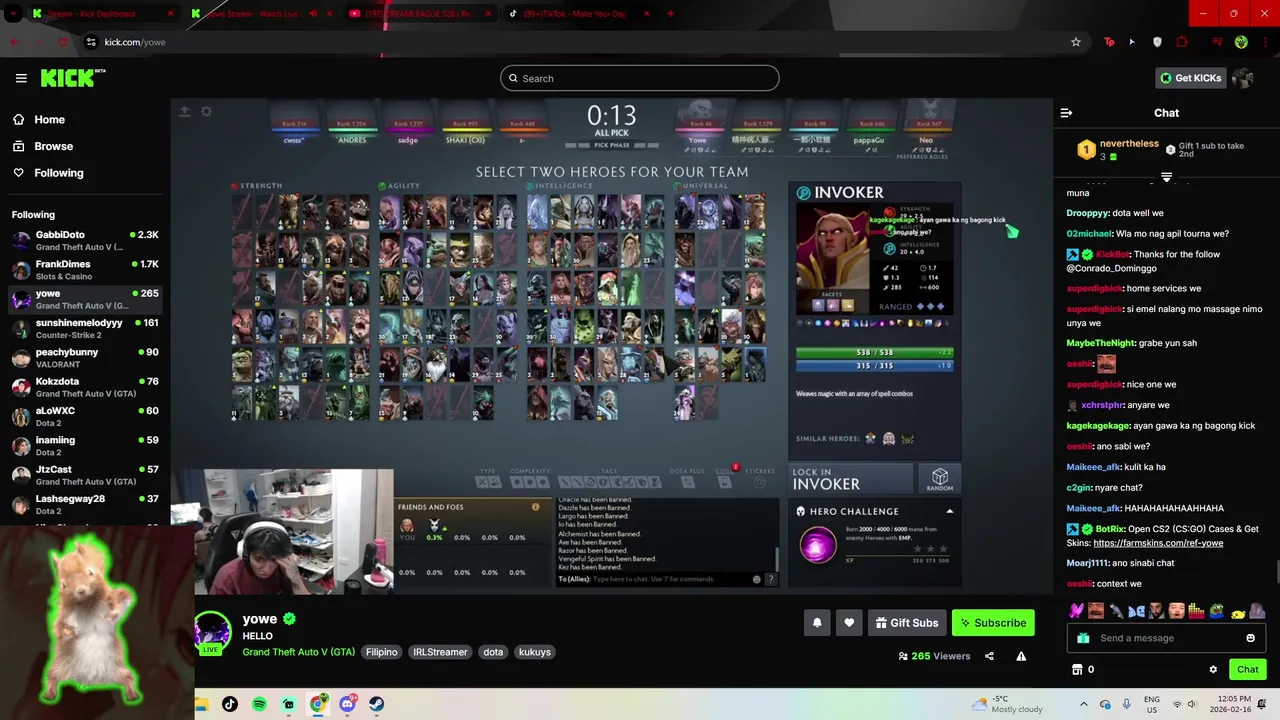This screenshot has height=720, width=1280.
Task: Open the chat shop storefront icon
Action: pyautogui.click(x=1077, y=669)
